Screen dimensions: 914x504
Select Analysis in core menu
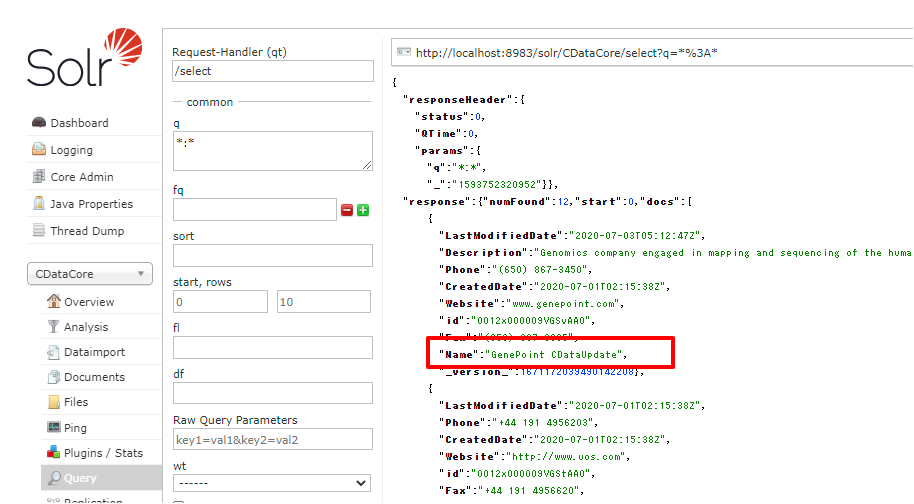pos(85,327)
